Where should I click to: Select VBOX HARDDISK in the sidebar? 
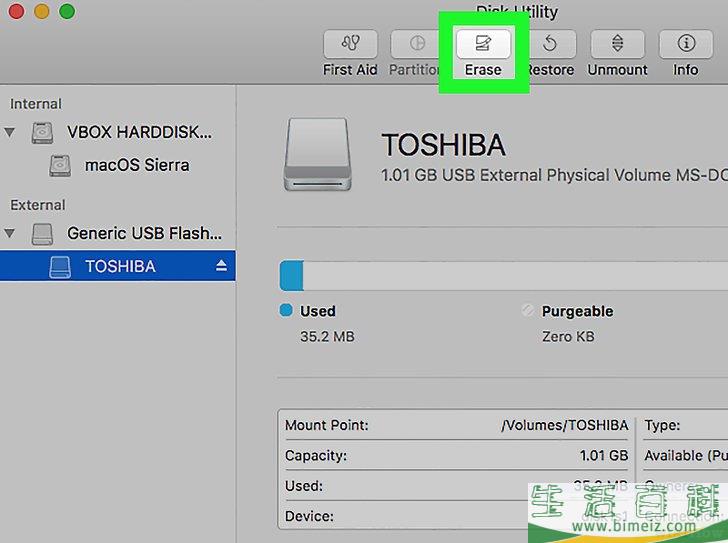[x=117, y=132]
